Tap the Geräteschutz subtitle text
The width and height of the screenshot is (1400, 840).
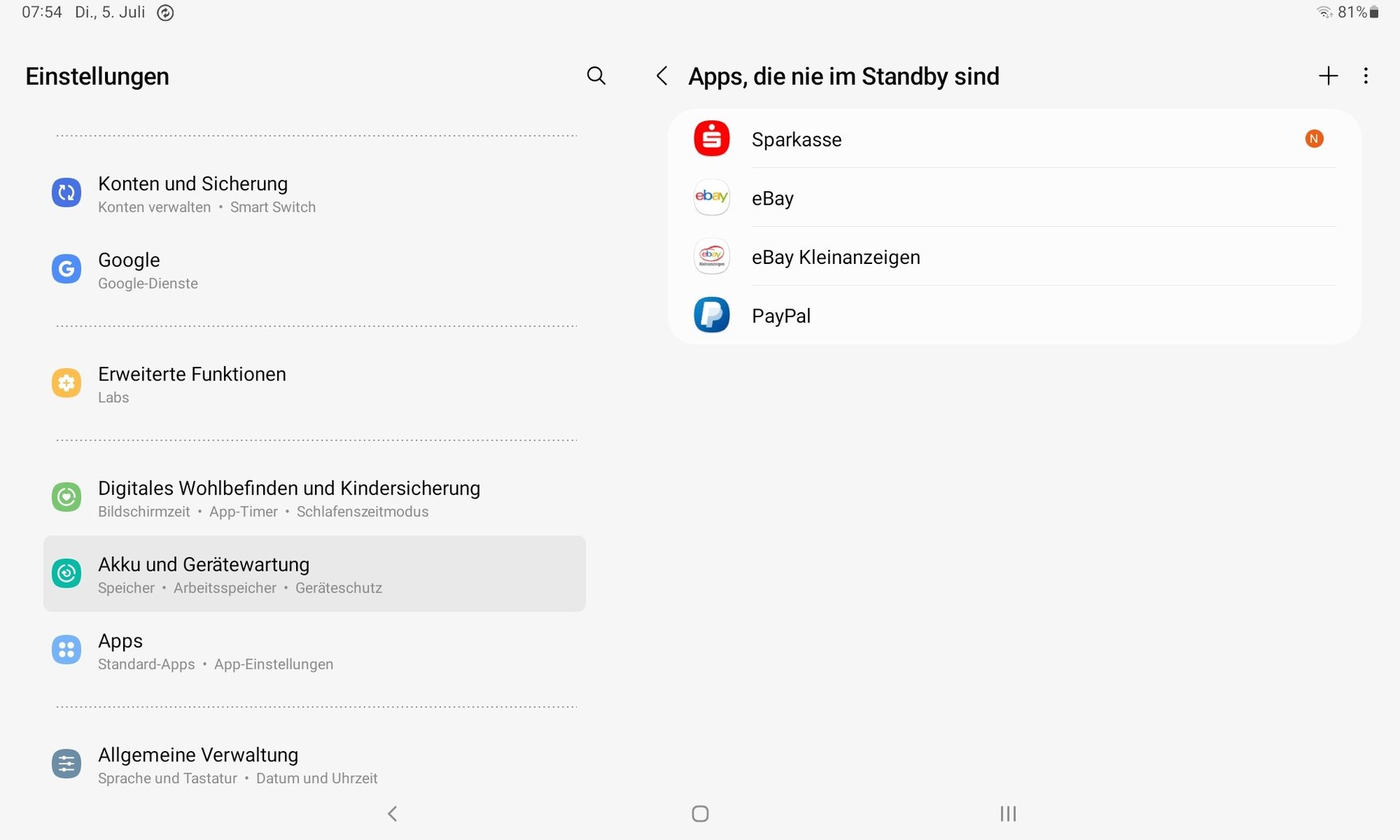pyautogui.click(x=338, y=588)
